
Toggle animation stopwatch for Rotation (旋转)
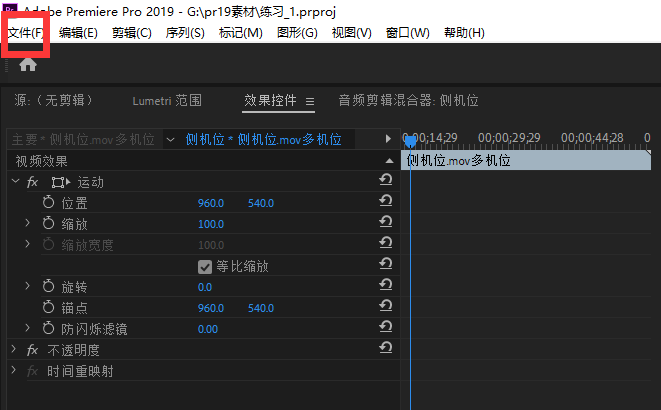(x=48, y=287)
